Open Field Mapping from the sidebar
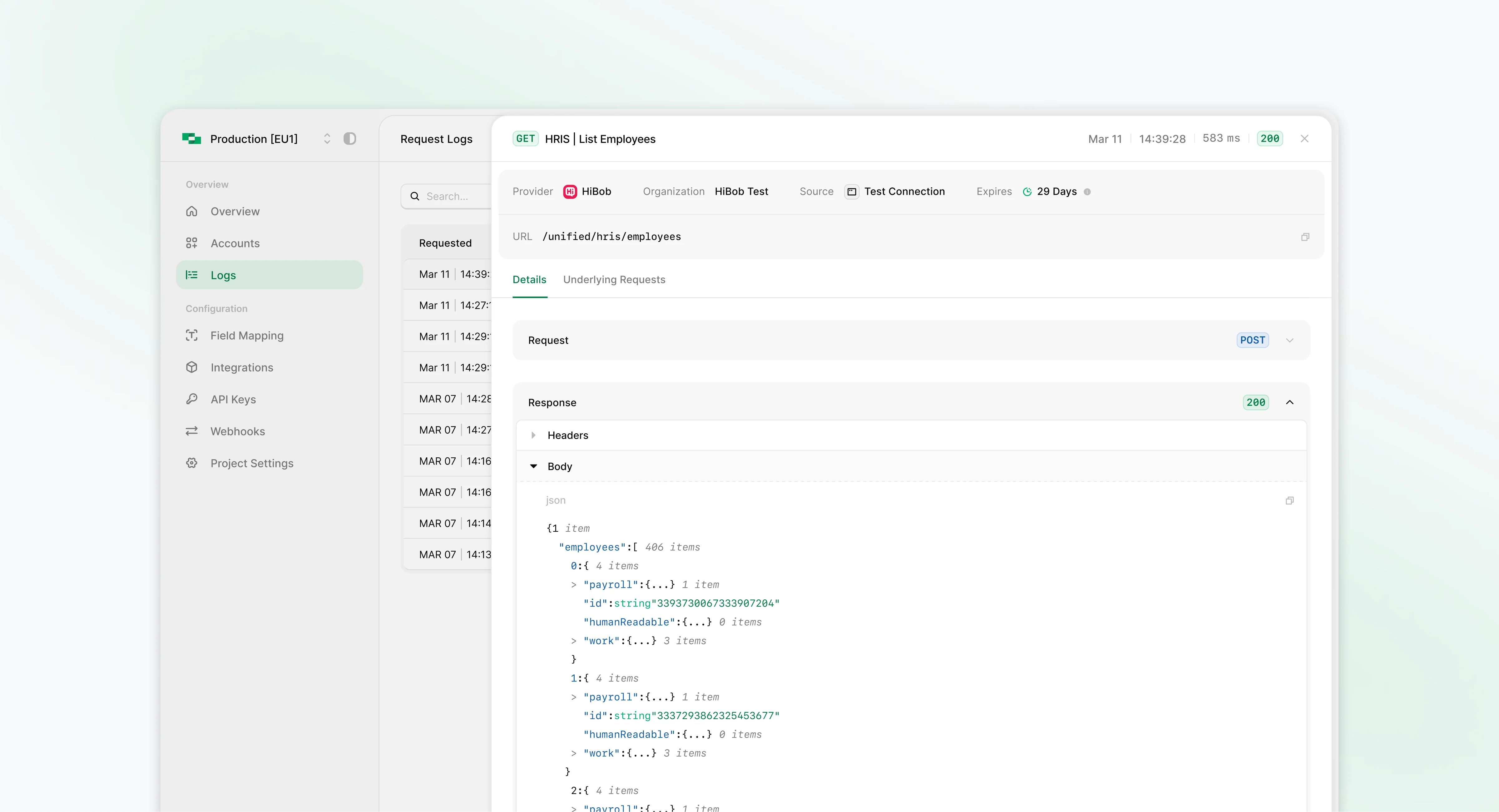 click(247, 336)
